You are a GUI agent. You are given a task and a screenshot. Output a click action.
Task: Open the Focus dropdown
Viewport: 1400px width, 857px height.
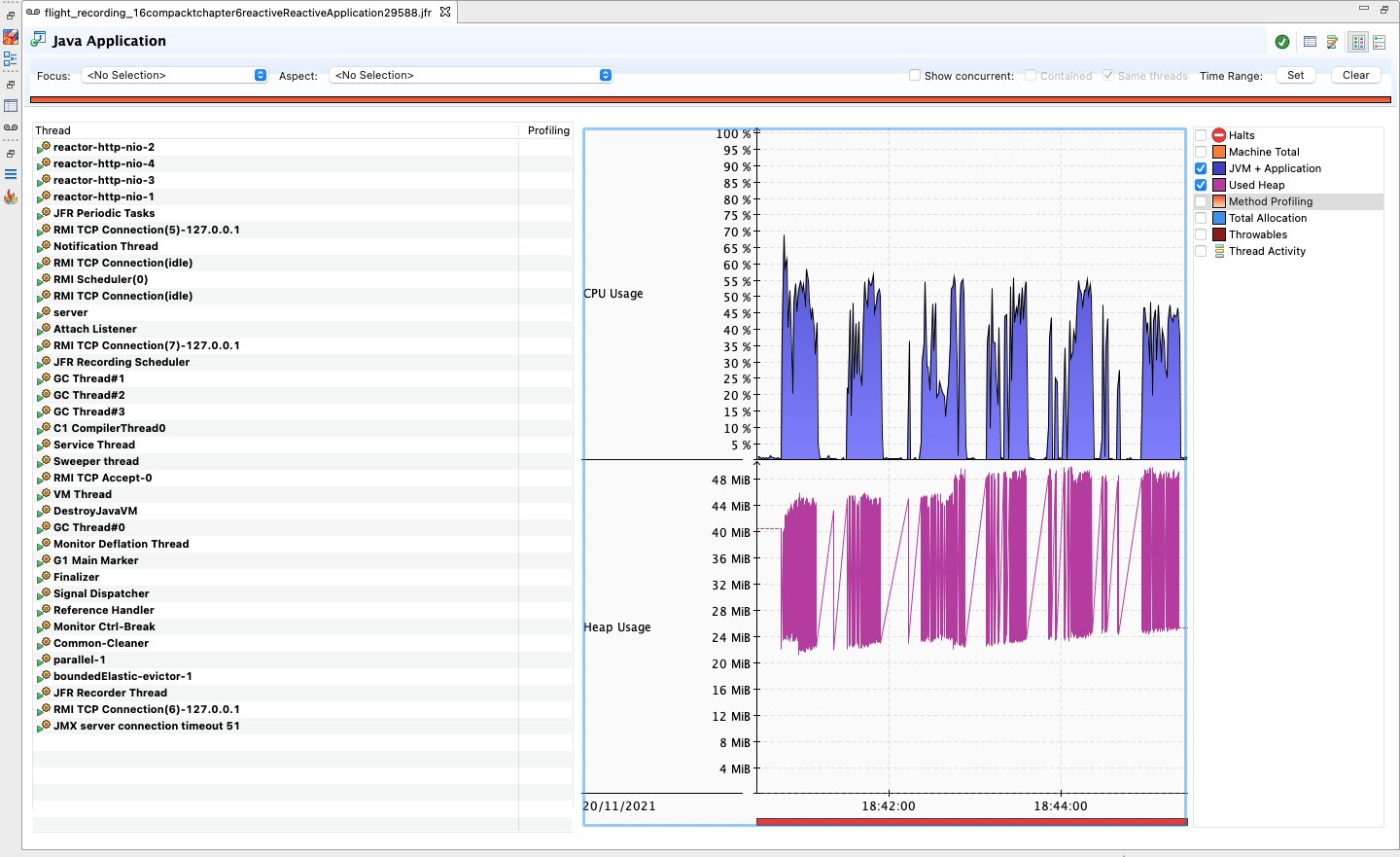click(x=174, y=75)
